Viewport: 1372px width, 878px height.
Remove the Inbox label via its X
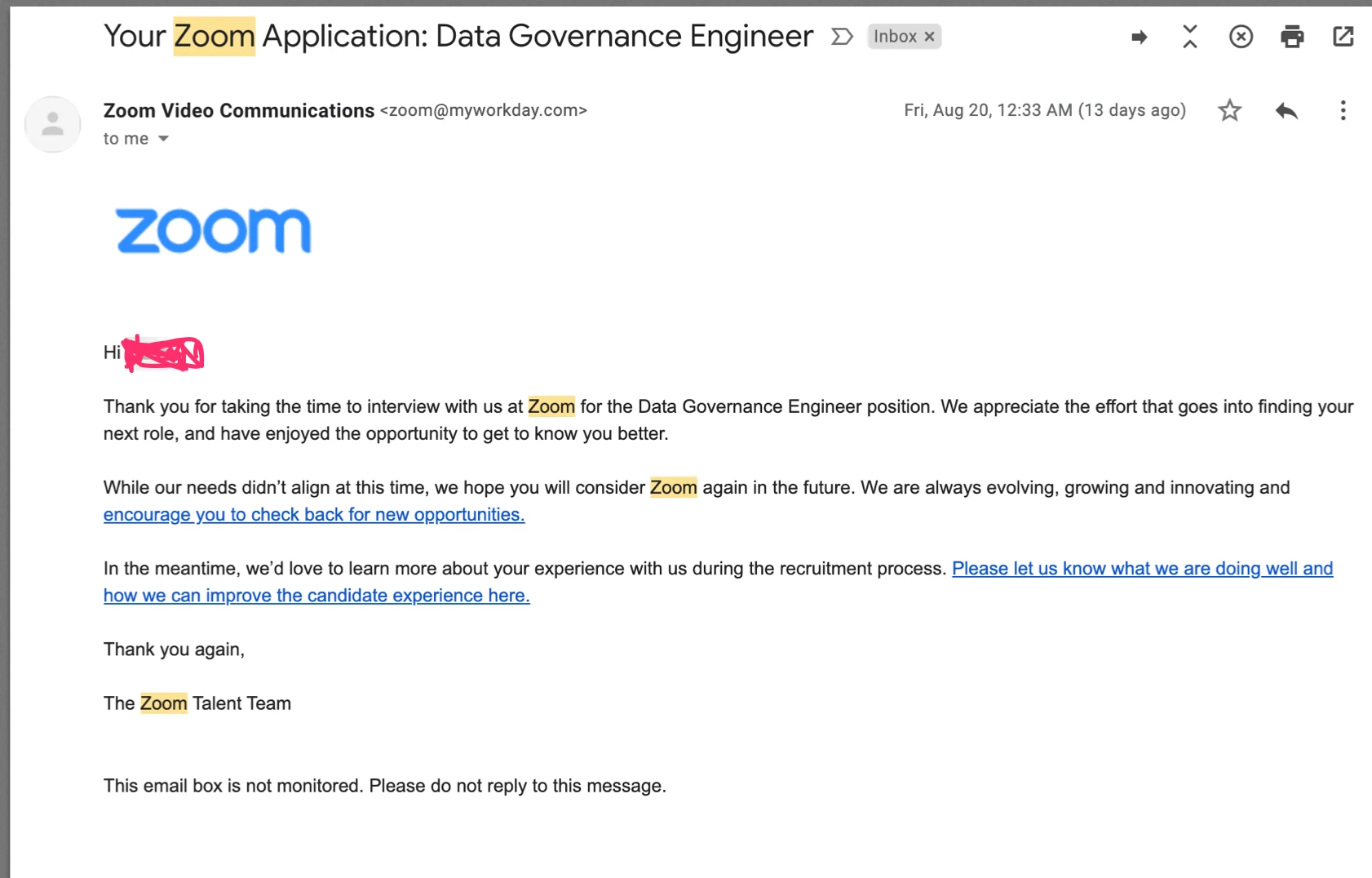click(929, 37)
